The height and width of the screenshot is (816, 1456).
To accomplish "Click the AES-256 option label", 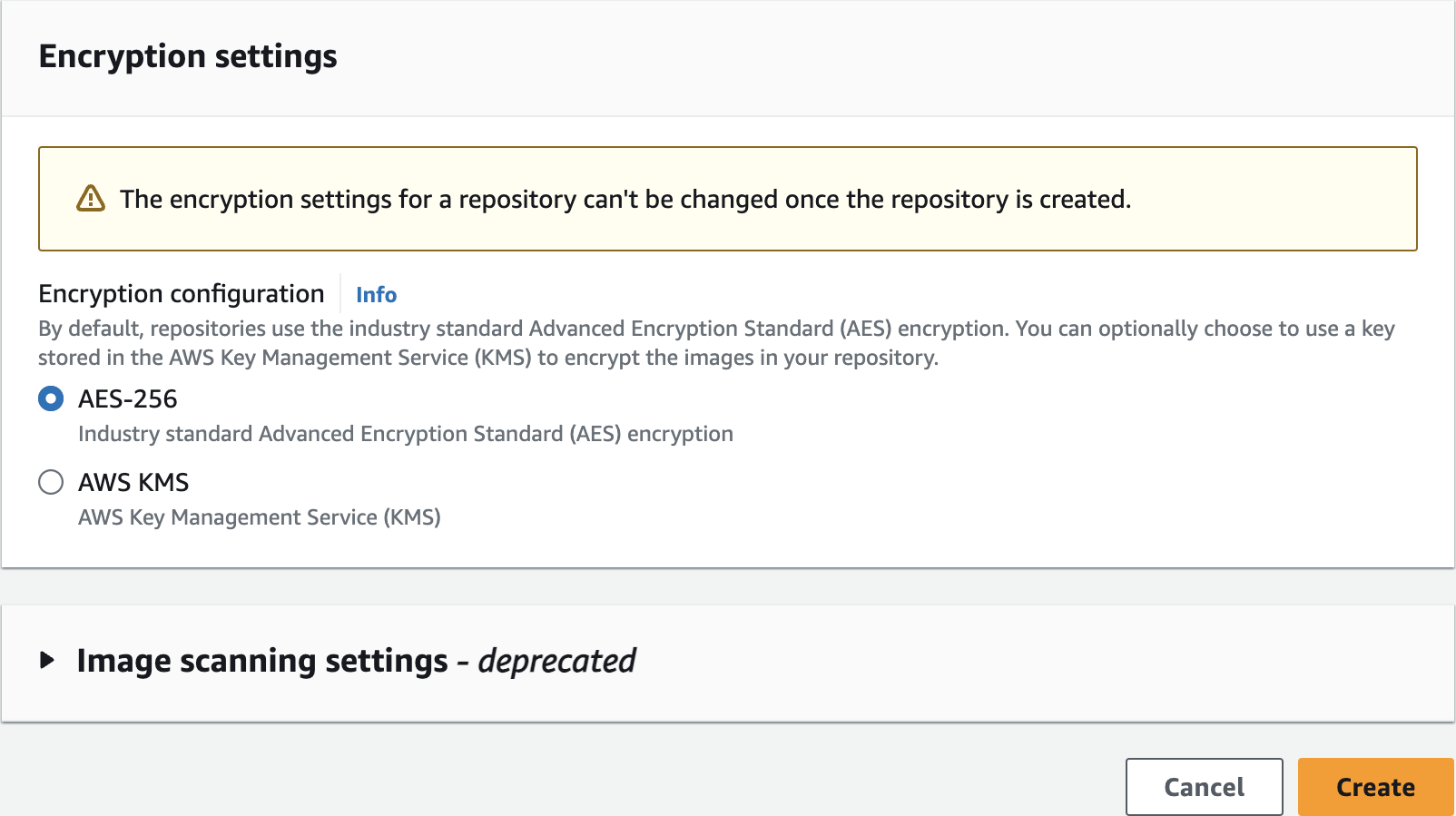I will click(x=128, y=398).
